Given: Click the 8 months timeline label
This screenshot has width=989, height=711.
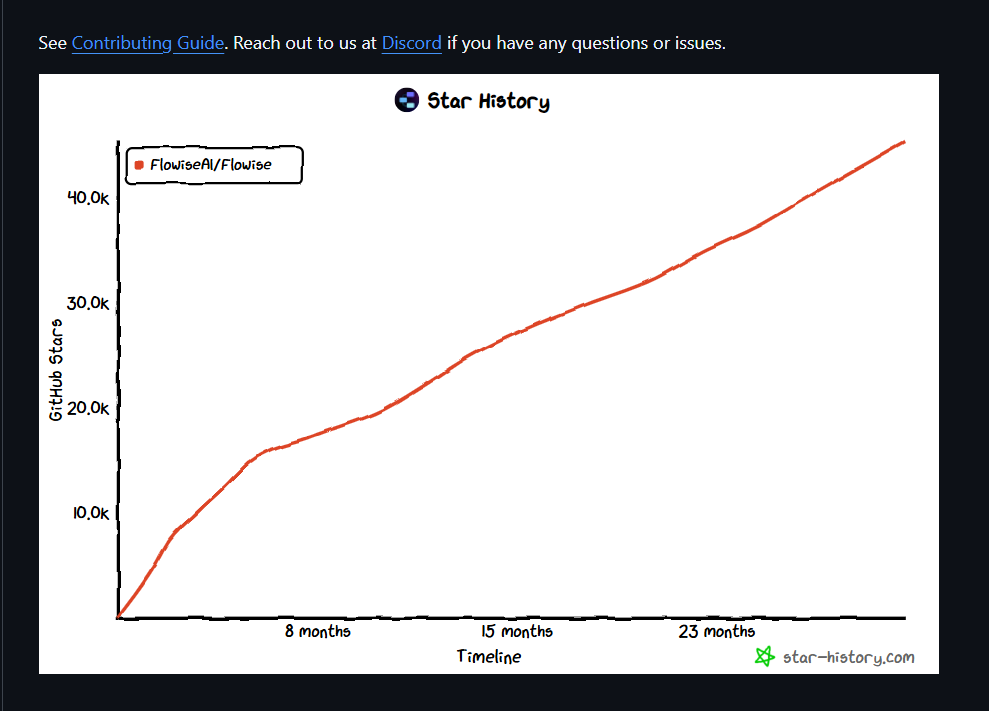Looking at the screenshot, I should pos(317,632).
